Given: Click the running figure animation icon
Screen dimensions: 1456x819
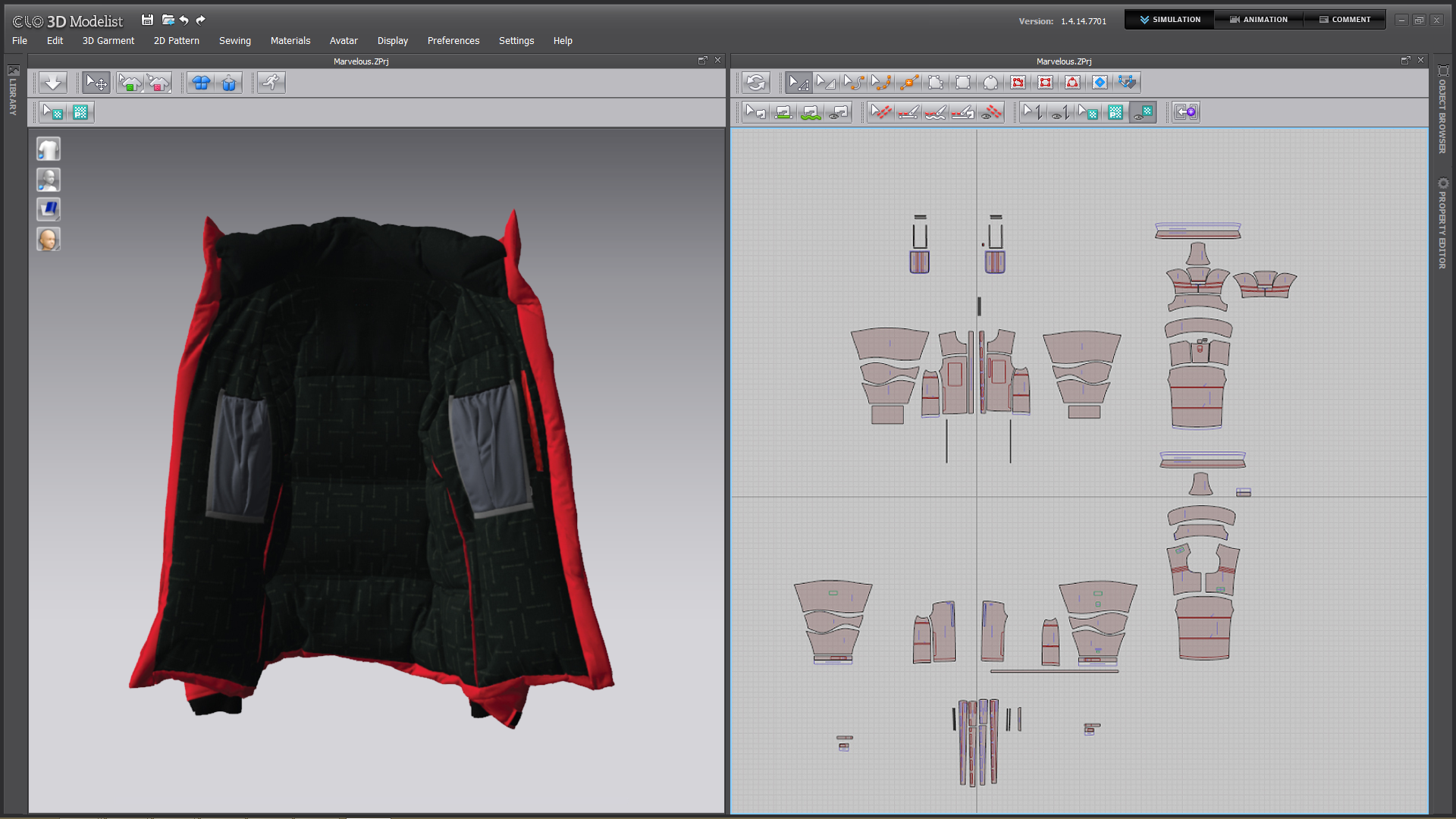Looking at the screenshot, I should 271,83.
